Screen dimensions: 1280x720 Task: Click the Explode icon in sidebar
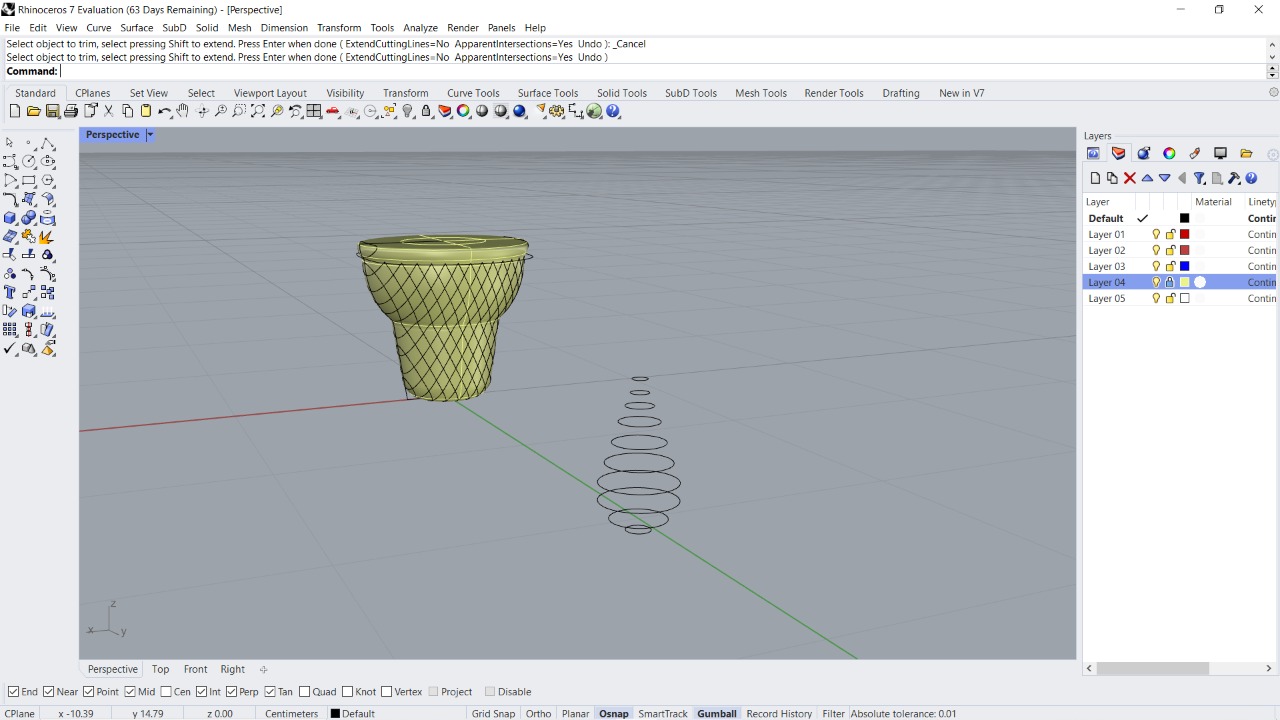coord(48,236)
